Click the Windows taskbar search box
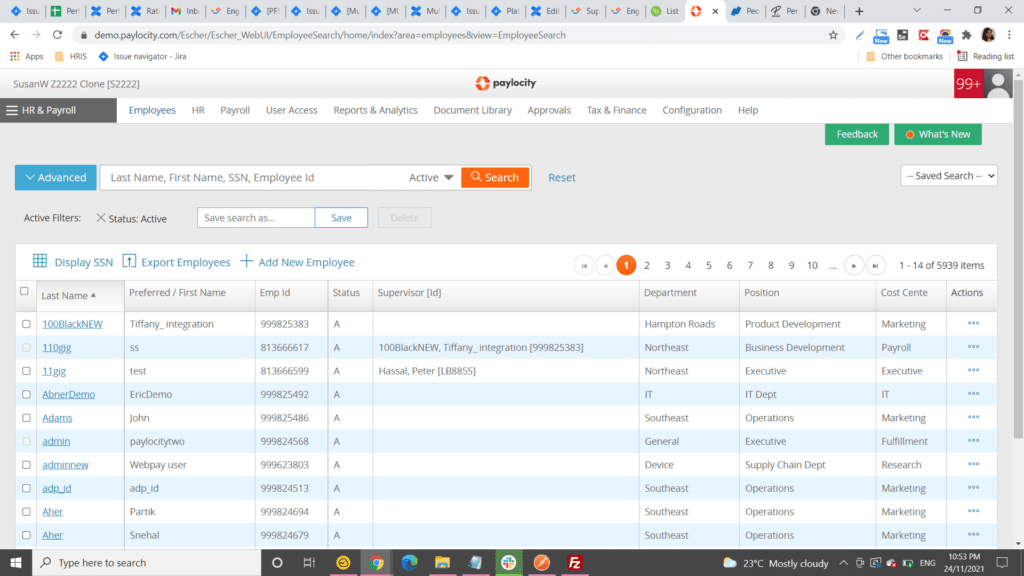Viewport: 1024px width, 576px height. point(147,562)
